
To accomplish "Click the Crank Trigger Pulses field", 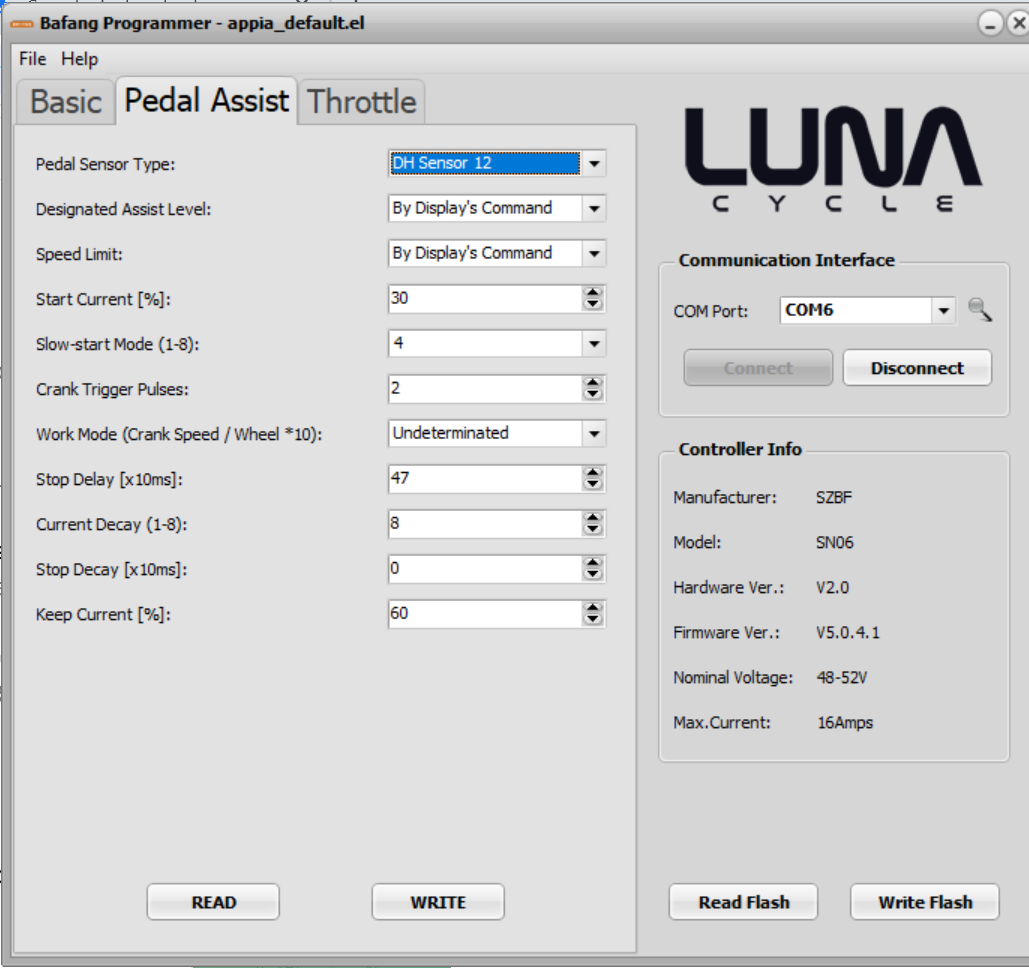I will point(485,389).
